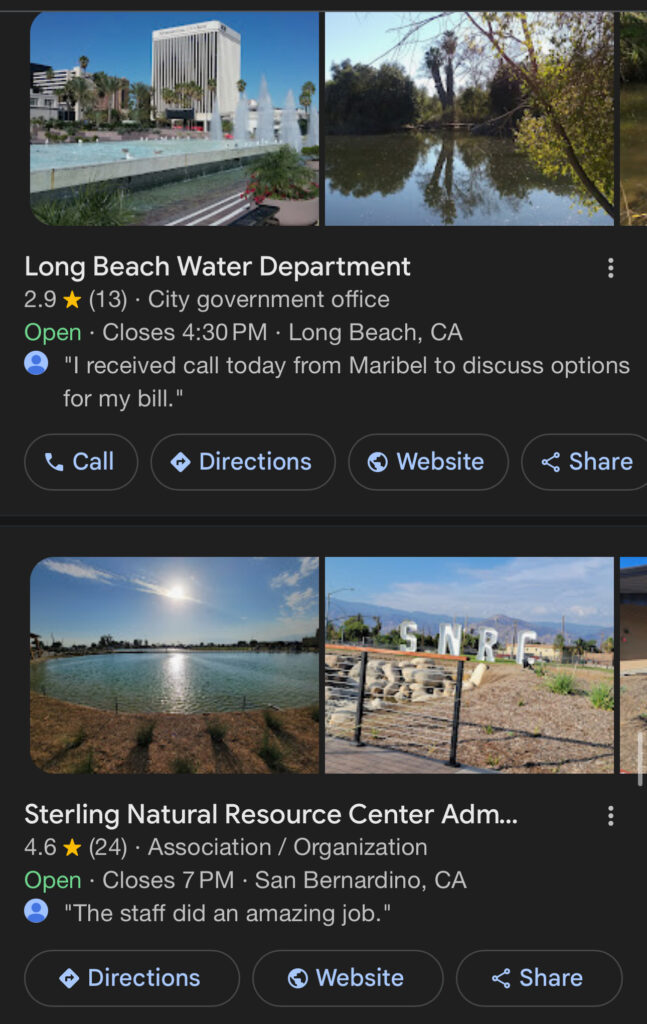
Task: Open more options for Long Beach Water Department
Action: tap(610, 268)
